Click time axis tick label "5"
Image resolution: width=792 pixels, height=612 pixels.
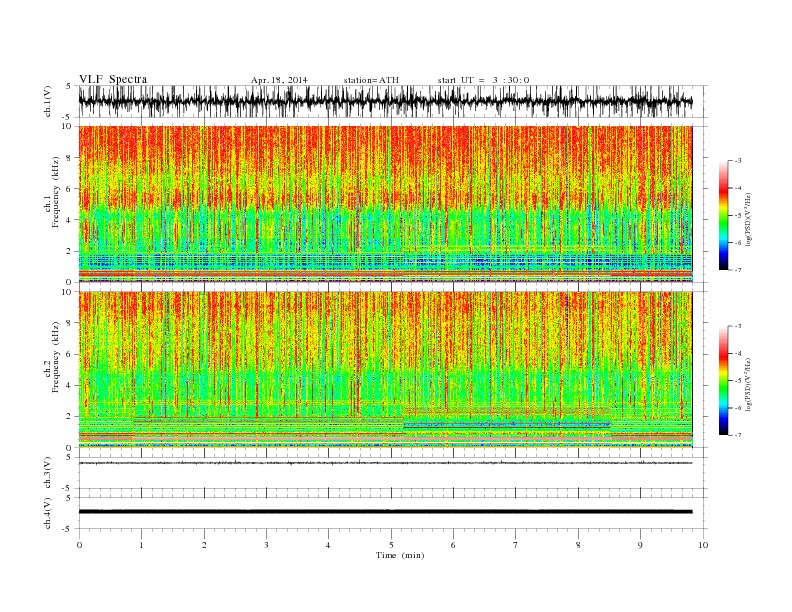pos(391,545)
